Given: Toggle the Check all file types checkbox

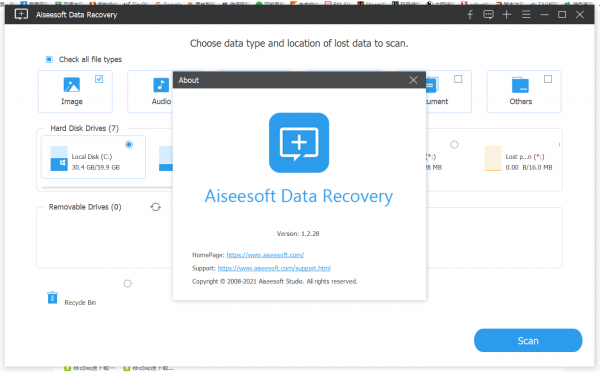Looking at the screenshot, I should click(x=49, y=59).
